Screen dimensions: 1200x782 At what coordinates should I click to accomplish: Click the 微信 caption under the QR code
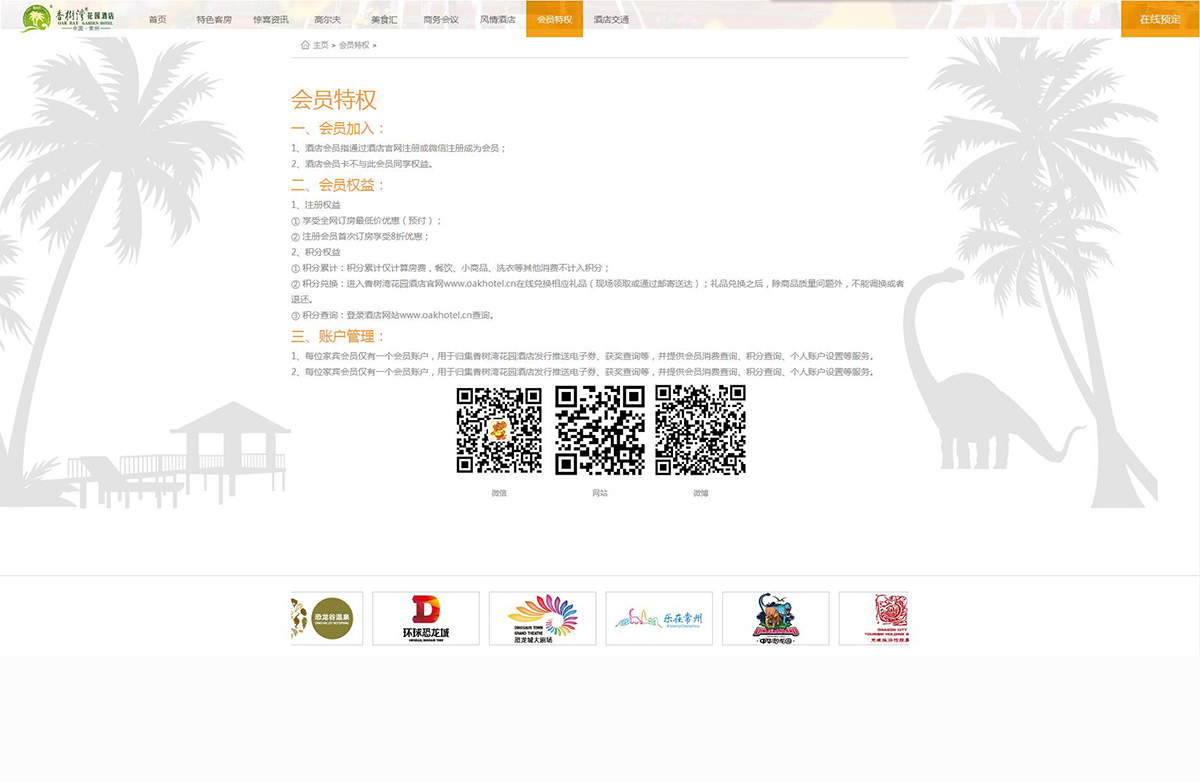(x=499, y=493)
